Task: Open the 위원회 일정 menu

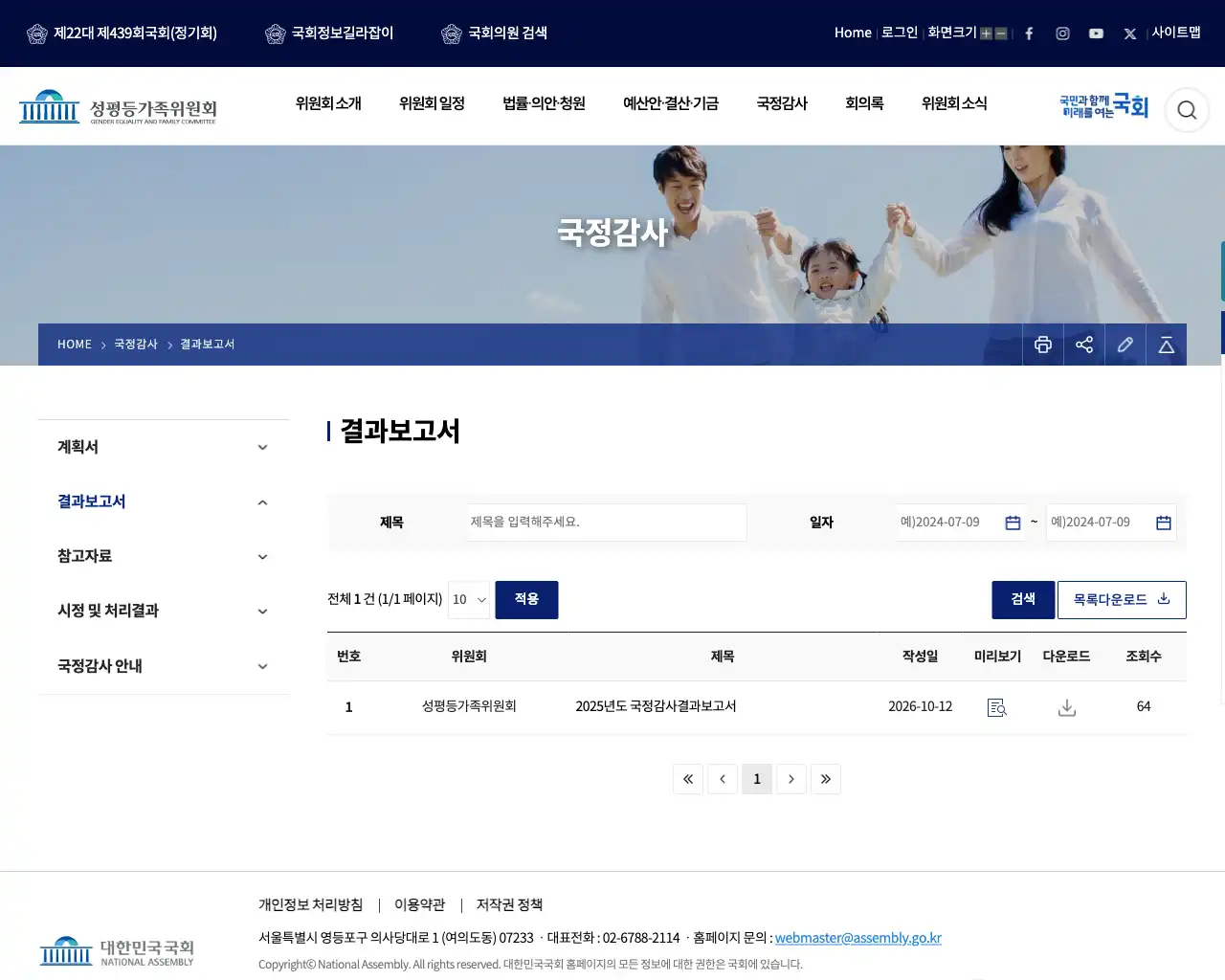Action: [432, 103]
